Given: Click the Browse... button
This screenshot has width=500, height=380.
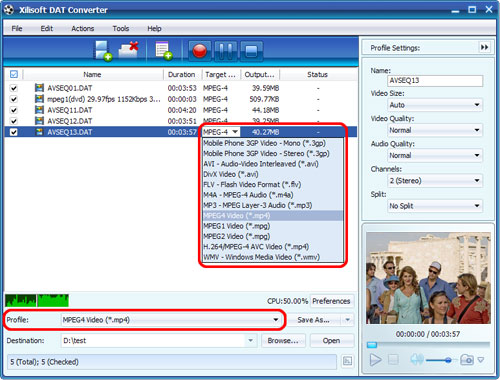Looking at the screenshot, I should (283, 340).
